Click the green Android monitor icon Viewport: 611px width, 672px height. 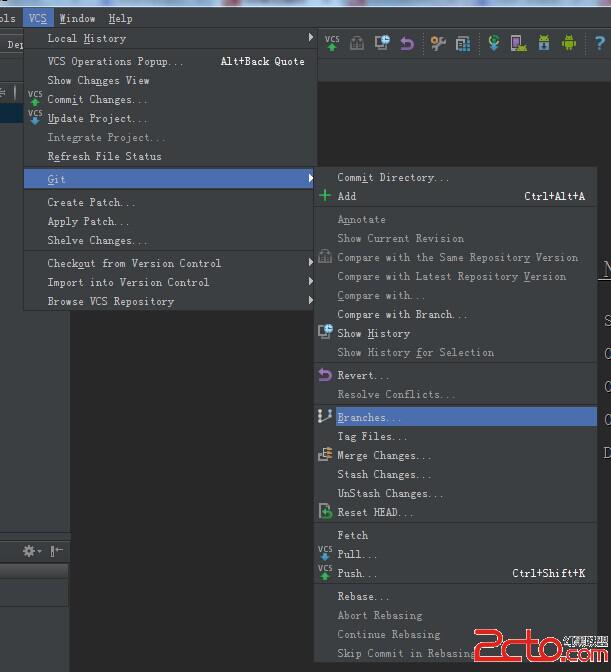tap(569, 43)
